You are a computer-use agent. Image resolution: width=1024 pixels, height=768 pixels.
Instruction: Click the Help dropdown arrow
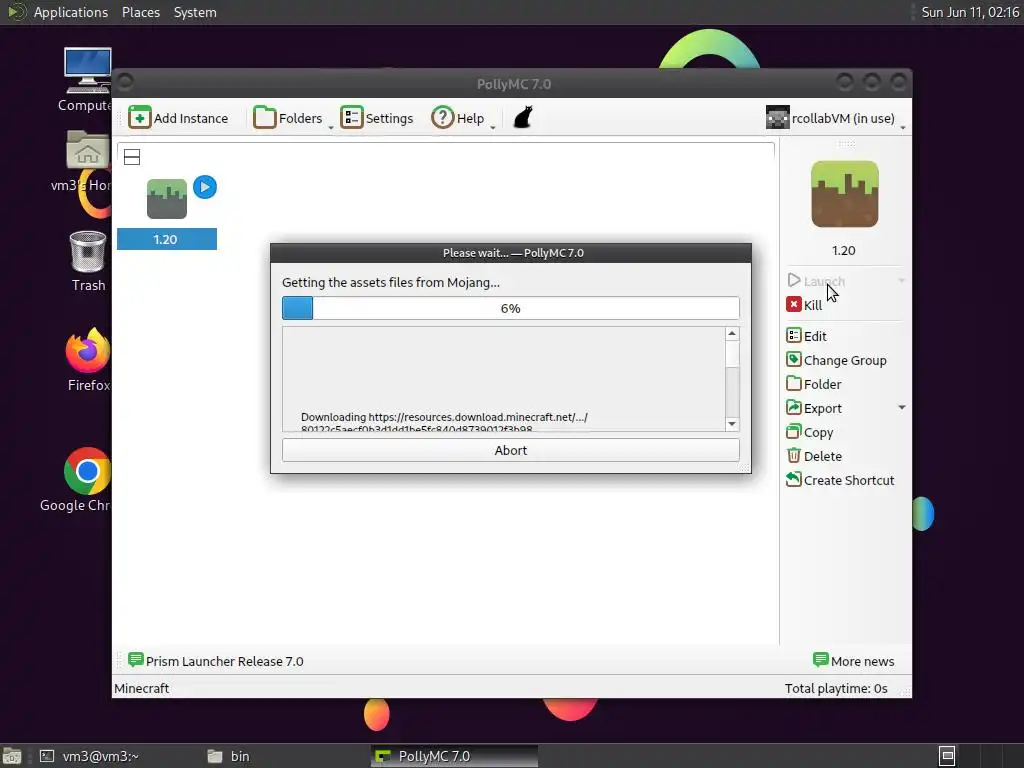[493, 127]
